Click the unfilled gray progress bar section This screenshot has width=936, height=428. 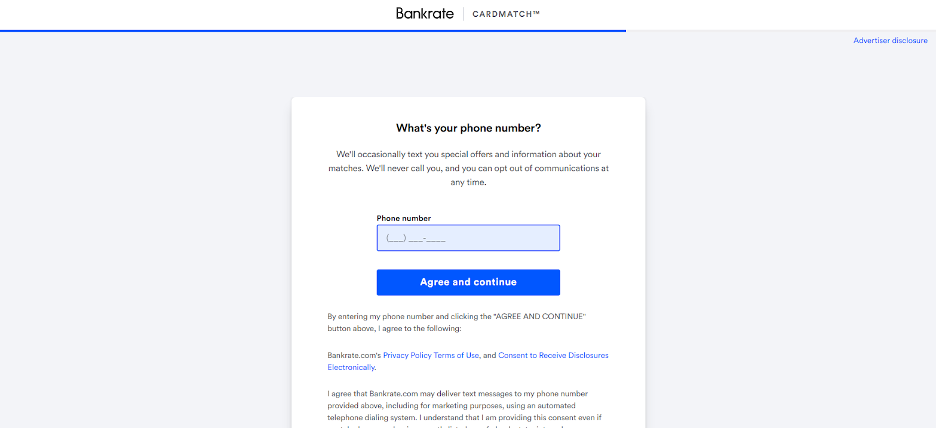coord(780,30)
